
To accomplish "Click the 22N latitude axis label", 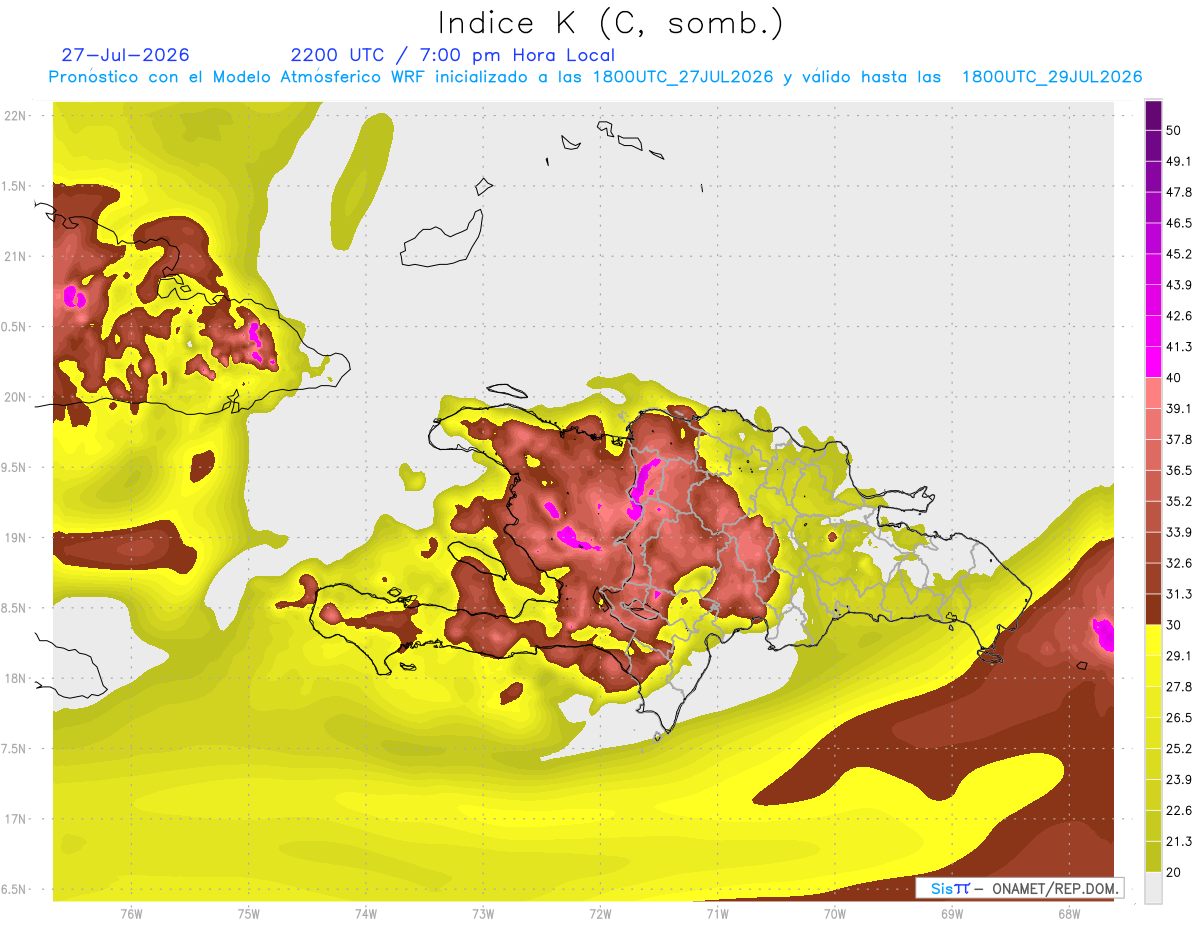I will (15, 115).
